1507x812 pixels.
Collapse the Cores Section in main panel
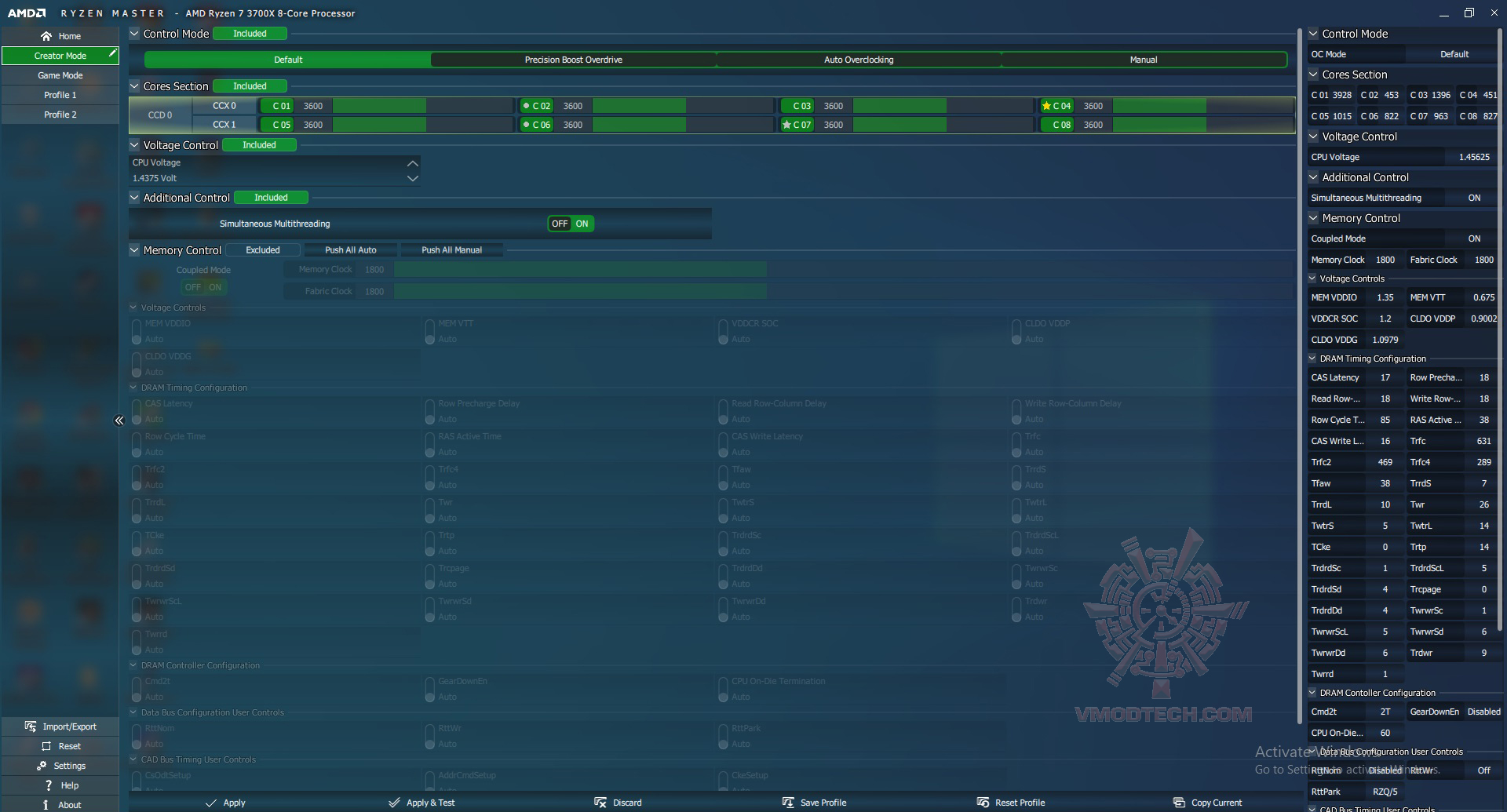click(x=134, y=86)
